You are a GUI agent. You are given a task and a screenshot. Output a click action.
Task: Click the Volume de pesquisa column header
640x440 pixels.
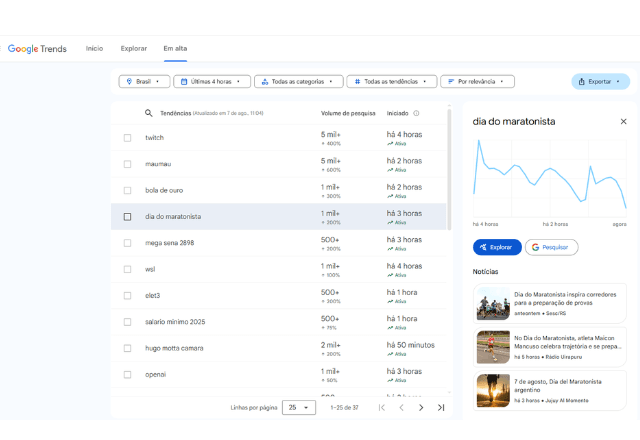pyautogui.click(x=348, y=113)
